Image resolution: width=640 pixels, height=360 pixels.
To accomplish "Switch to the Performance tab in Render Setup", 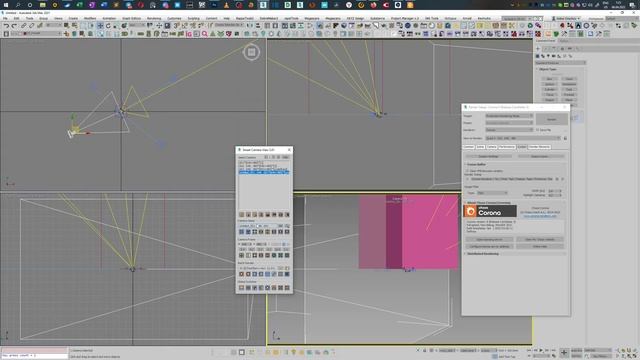I will tap(507, 147).
